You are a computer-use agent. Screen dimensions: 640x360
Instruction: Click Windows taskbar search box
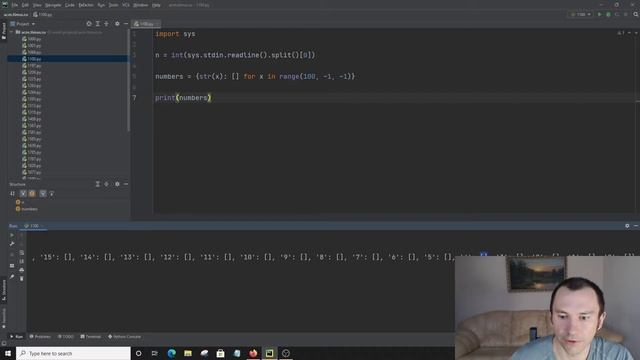(73, 353)
